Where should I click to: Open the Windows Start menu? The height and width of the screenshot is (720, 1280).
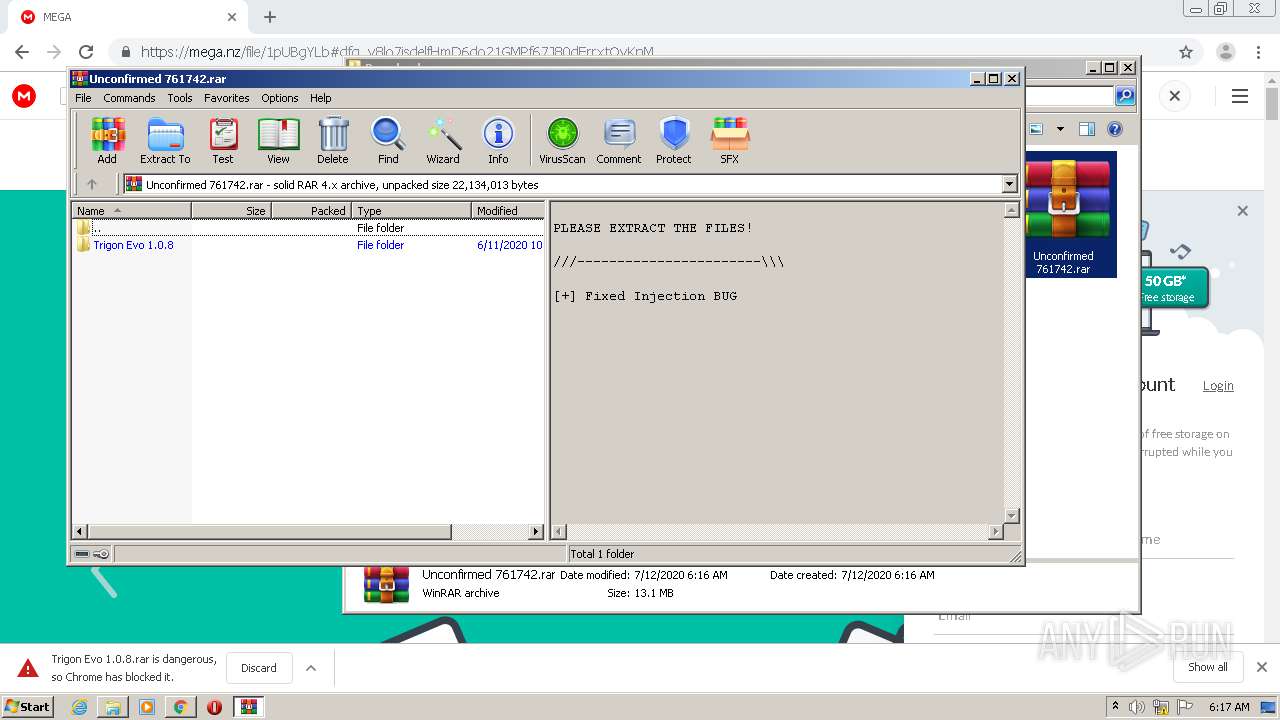27,706
